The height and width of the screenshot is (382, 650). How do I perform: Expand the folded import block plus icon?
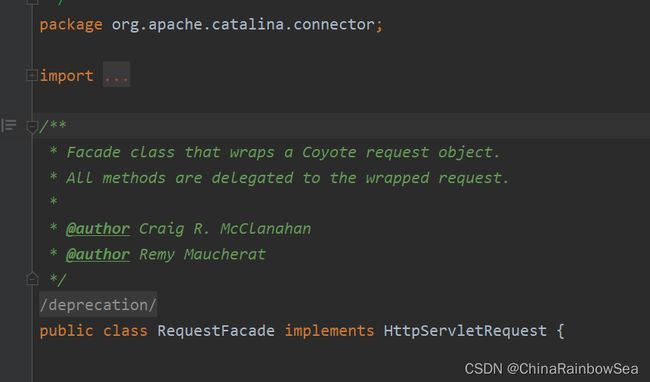[x=32, y=75]
